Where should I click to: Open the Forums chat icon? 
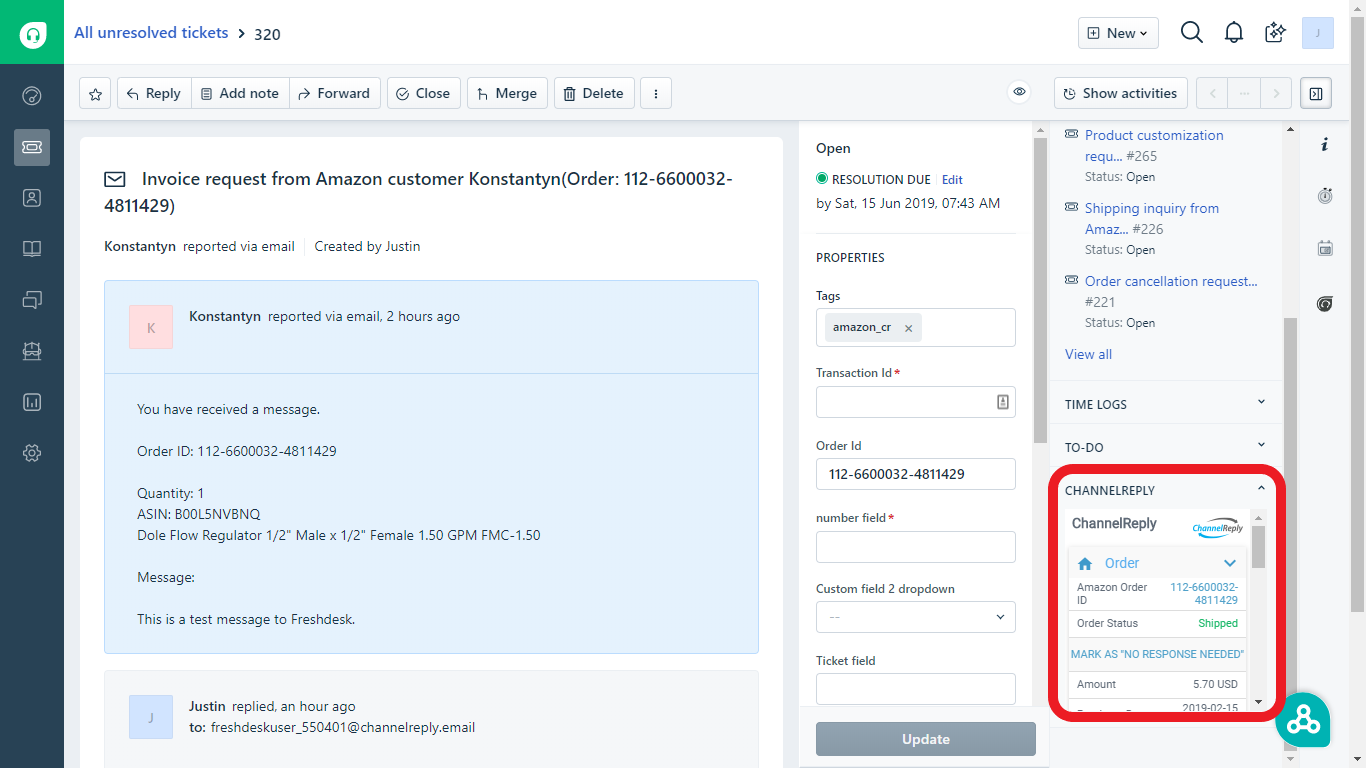[x=32, y=300]
